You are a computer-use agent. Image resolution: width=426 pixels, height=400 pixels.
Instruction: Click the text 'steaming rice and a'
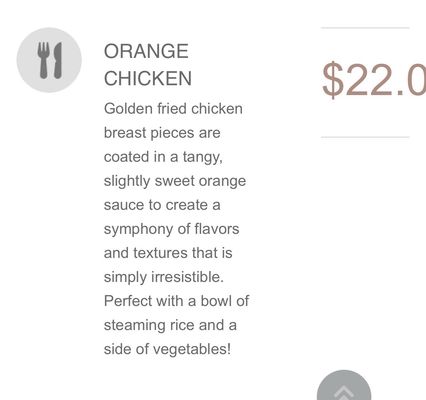[x=170, y=325]
